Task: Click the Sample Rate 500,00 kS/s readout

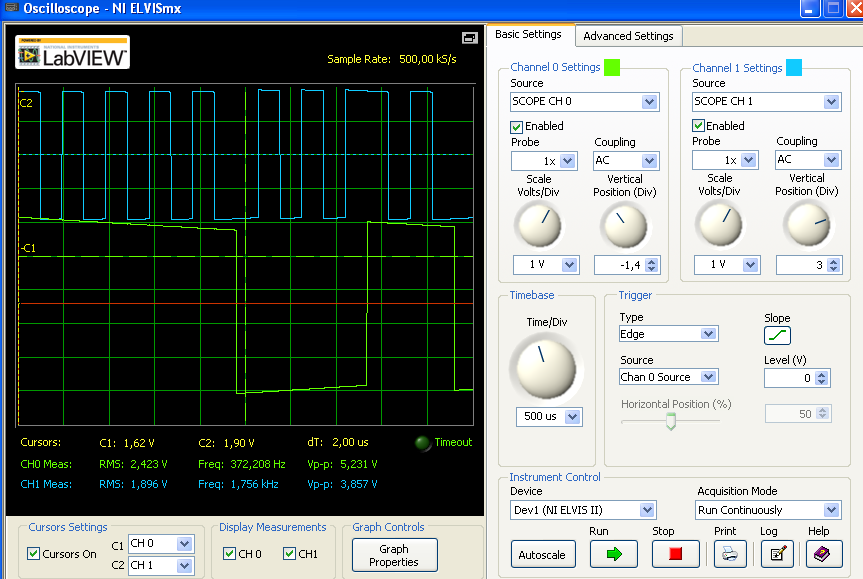Action: coord(392,59)
